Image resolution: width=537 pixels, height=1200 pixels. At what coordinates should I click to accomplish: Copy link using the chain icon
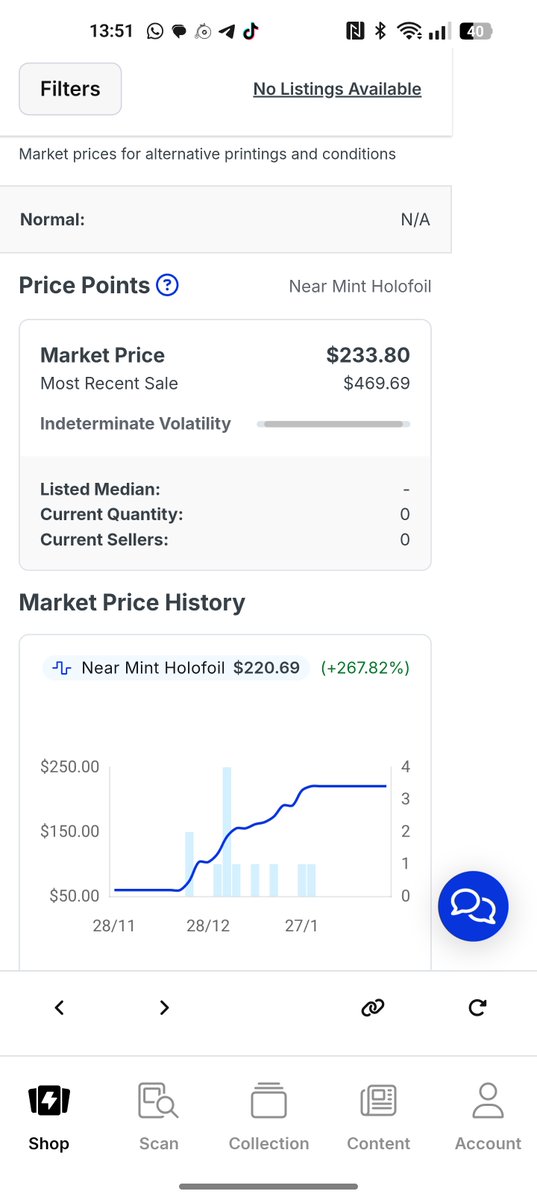(372, 1008)
